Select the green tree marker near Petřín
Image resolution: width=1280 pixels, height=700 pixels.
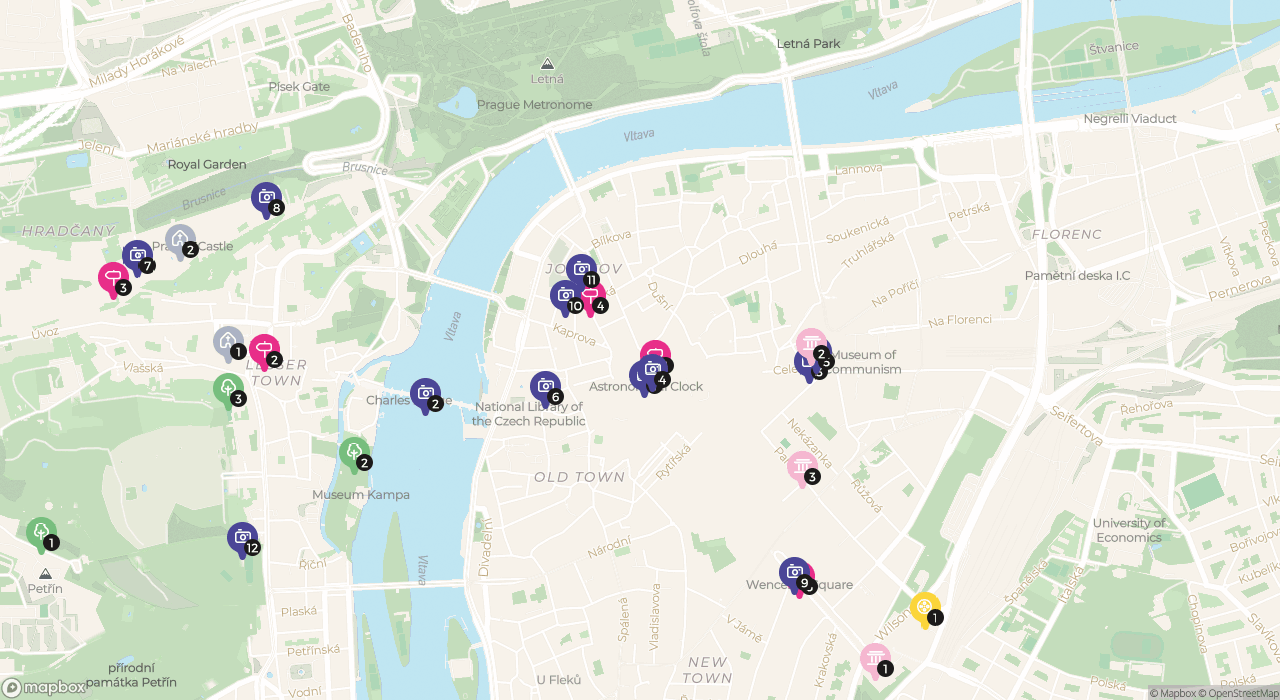41,534
